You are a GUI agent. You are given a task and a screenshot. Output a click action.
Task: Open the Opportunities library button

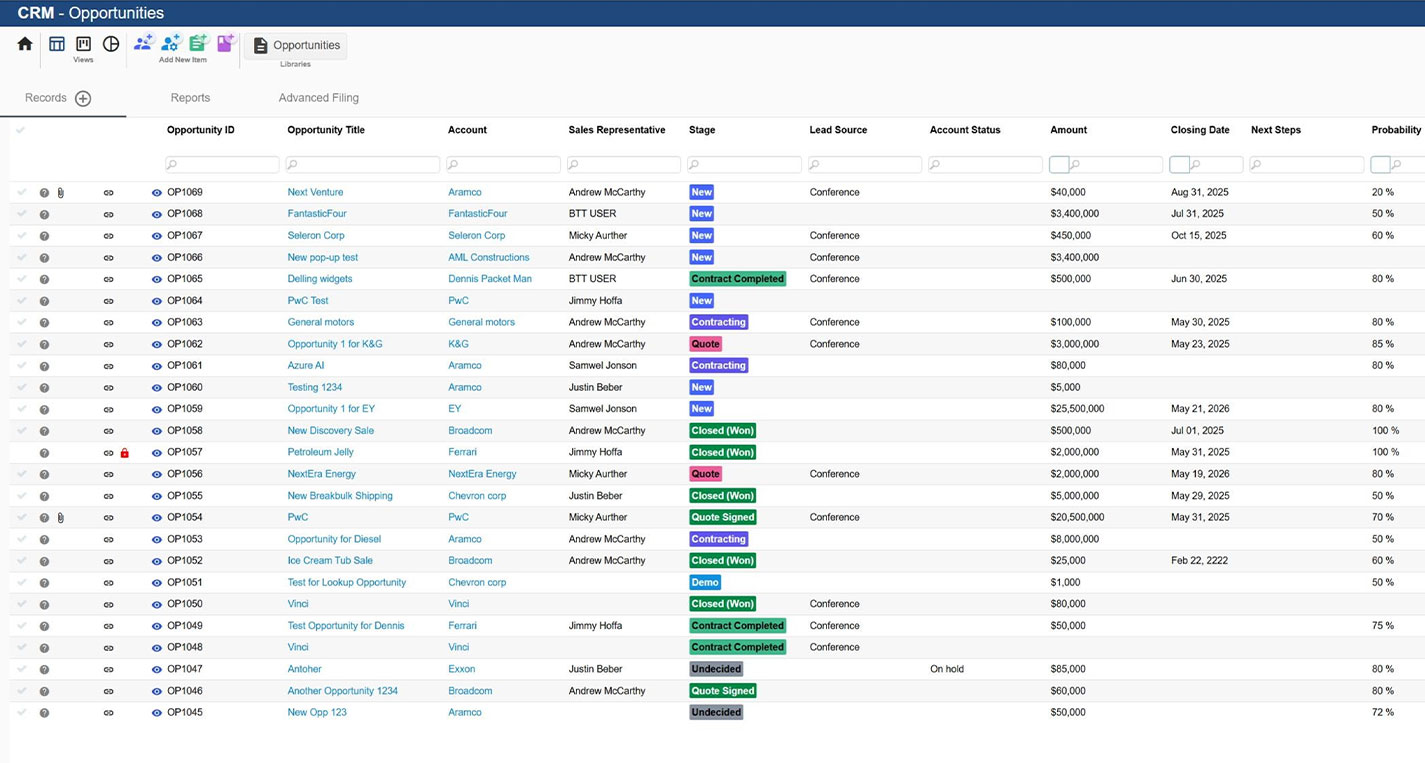click(296, 46)
